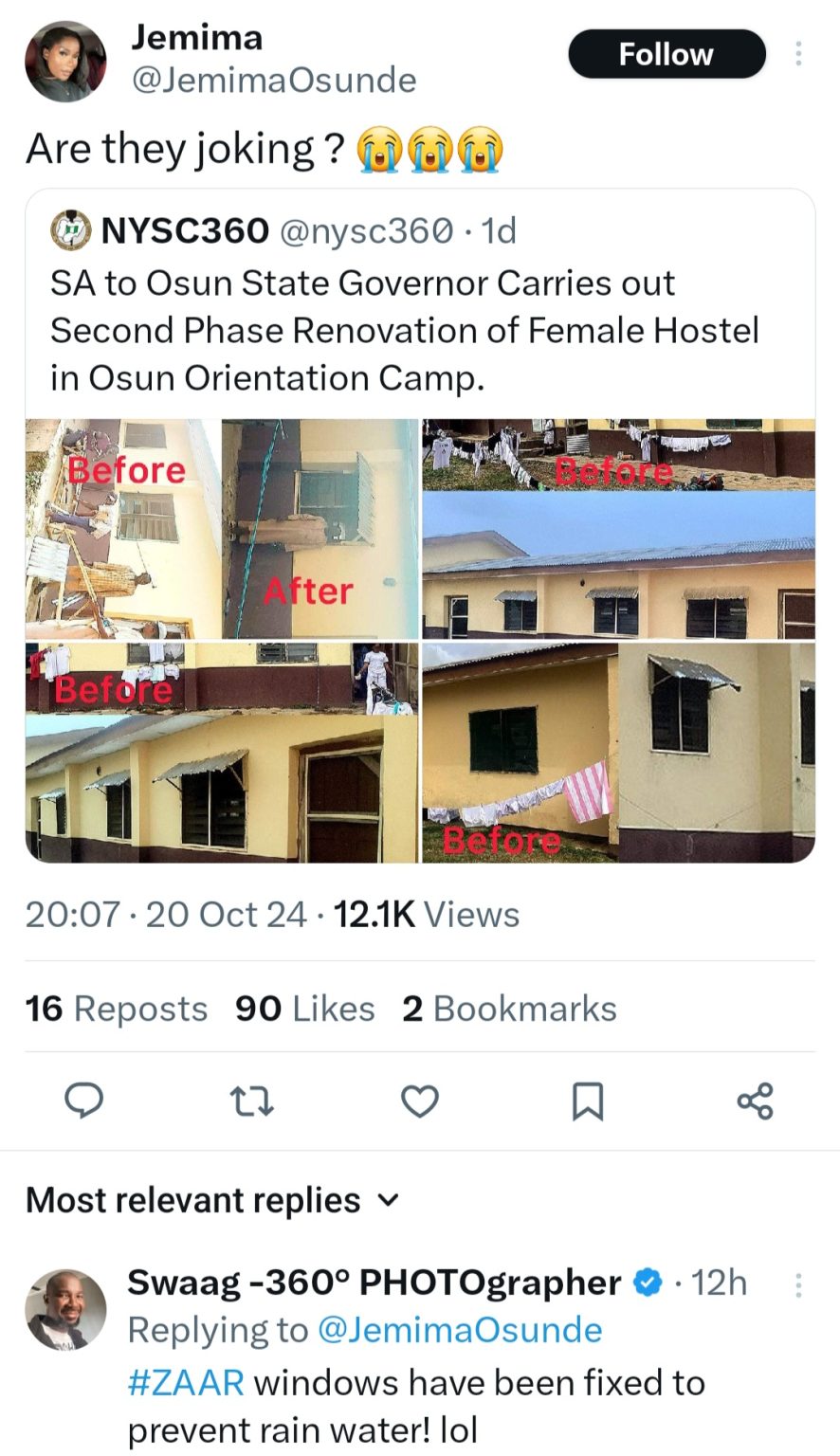
Task: Like the post with heart icon
Action: 420,1101
